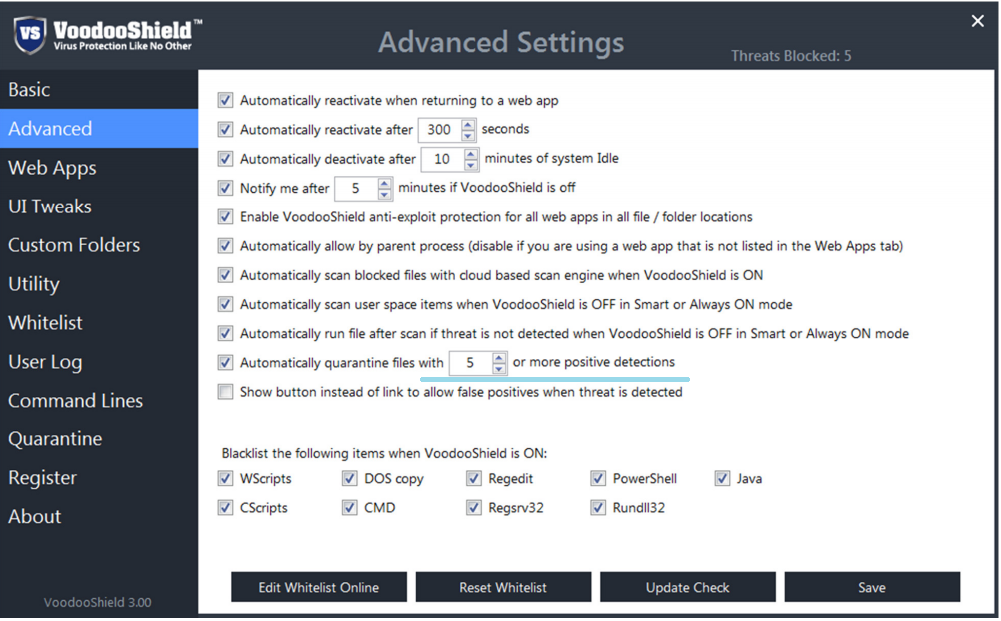Close the Advanced Settings window
Viewport: 1001px width, 621px height.
click(x=977, y=21)
